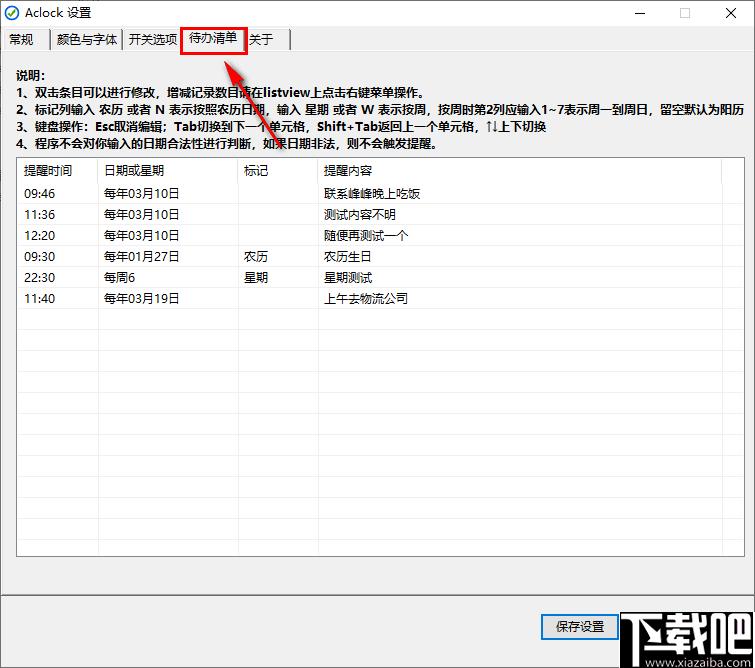Click the 保存设置 button
Image resolution: width=755 pixels, height=668 pixels.
[580, 627]
